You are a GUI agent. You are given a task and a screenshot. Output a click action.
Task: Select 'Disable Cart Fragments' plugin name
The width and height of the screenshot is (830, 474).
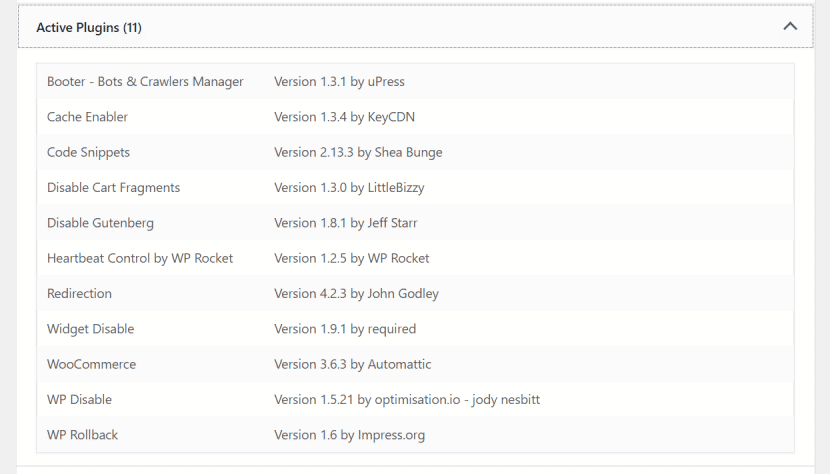pos(113,187)
